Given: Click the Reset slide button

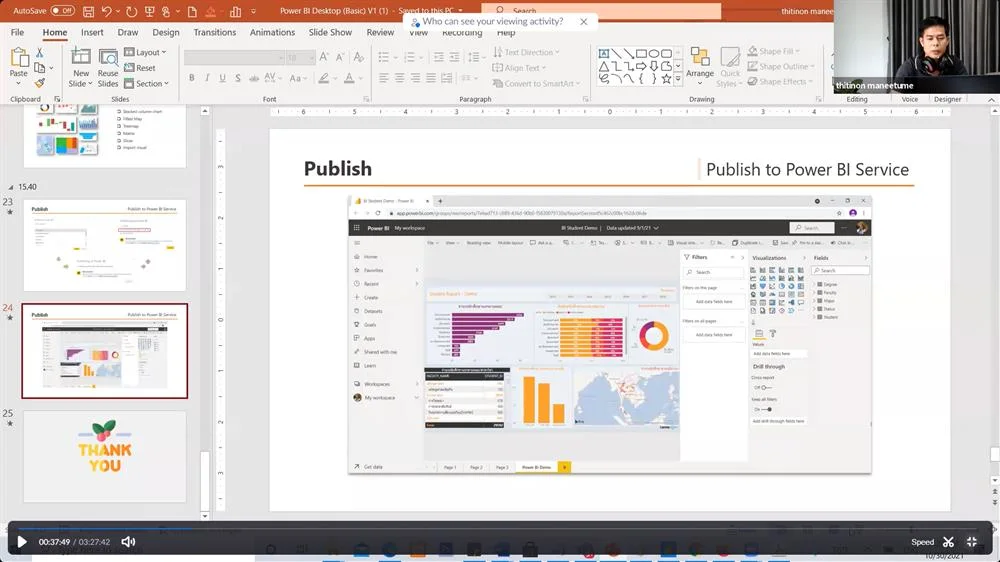Looking at the screenshot, I should (x=140, y=68).
